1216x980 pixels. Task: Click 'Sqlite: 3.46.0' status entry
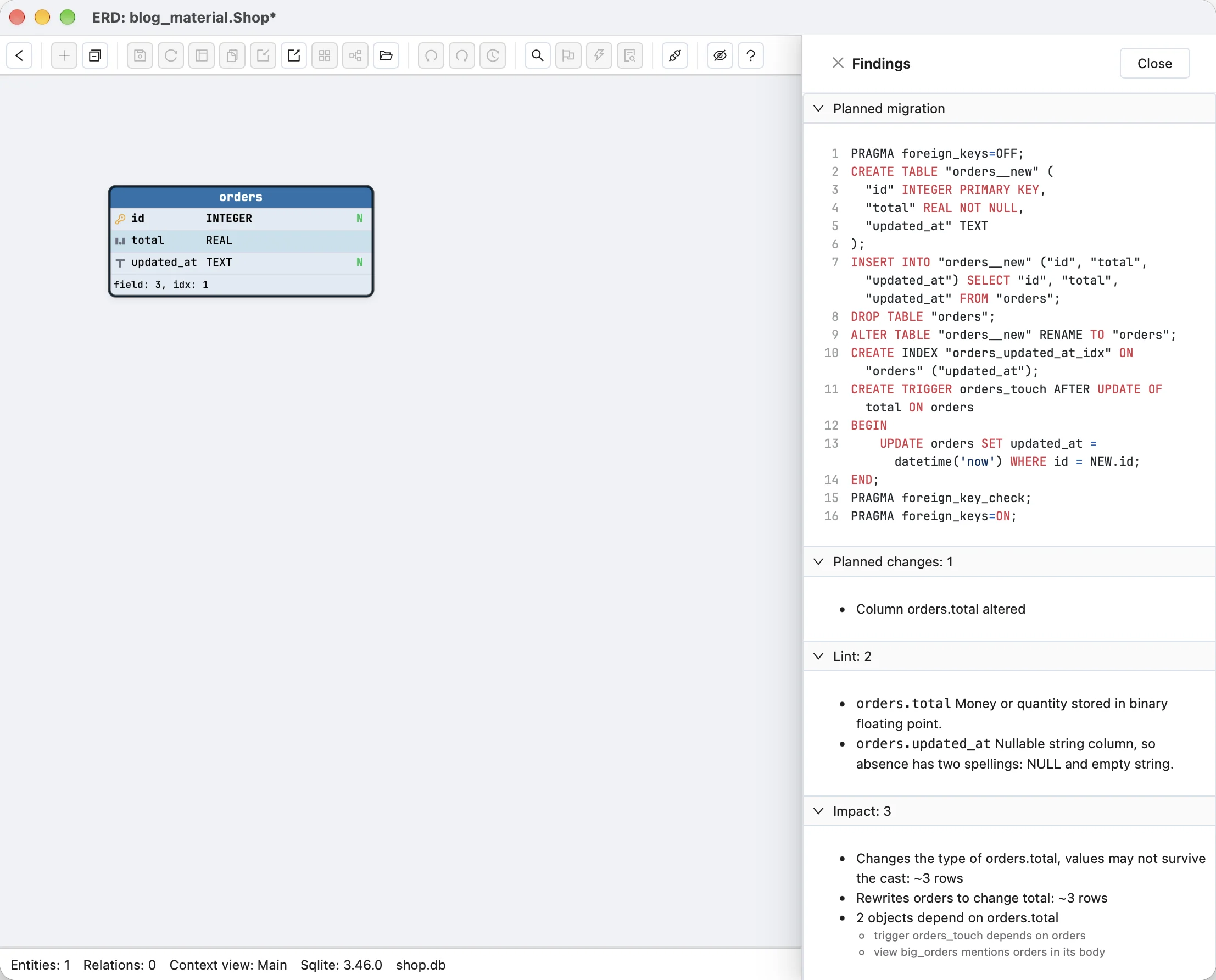(342, 965)
